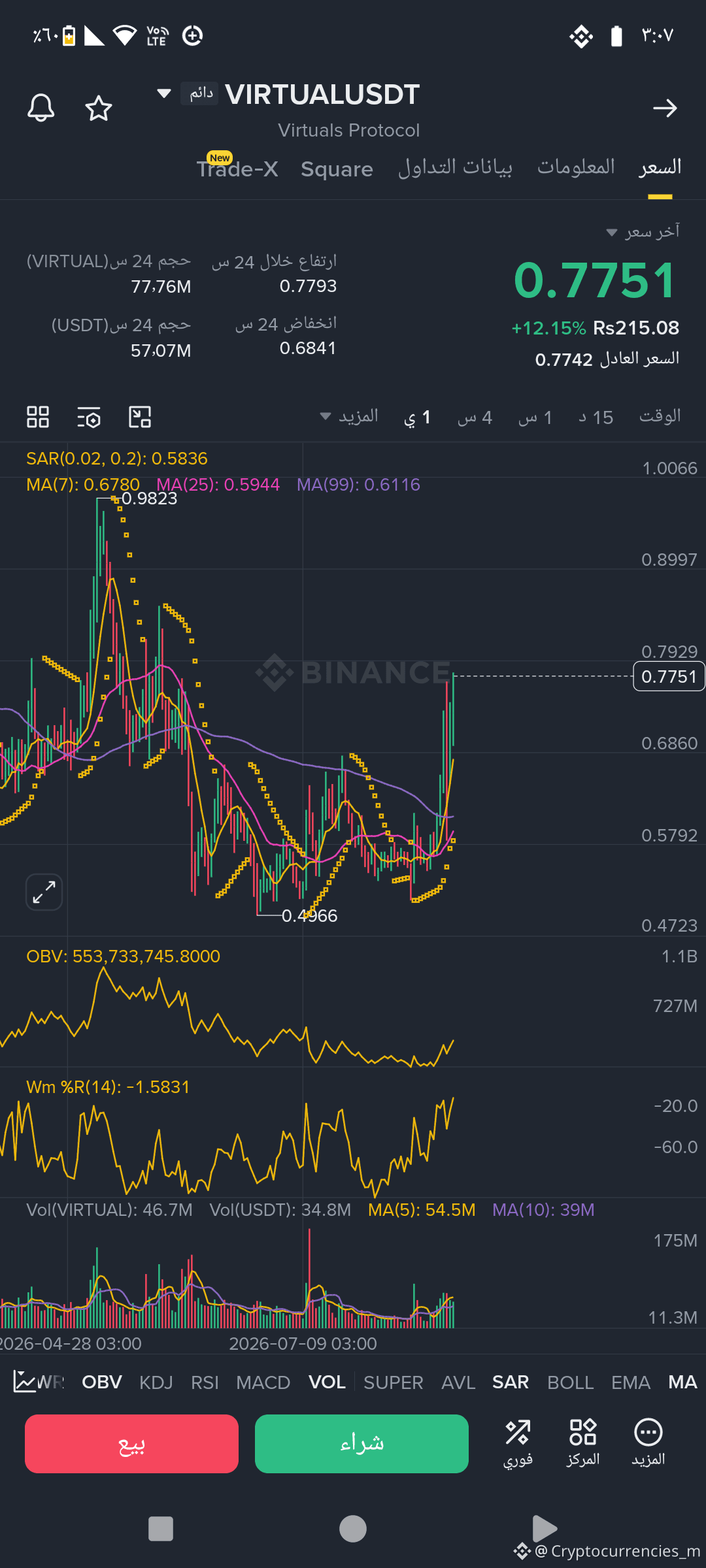706x1568 pixels.
Task: Tap the MA(7): 0.6780 label
Action: [83, 485]
